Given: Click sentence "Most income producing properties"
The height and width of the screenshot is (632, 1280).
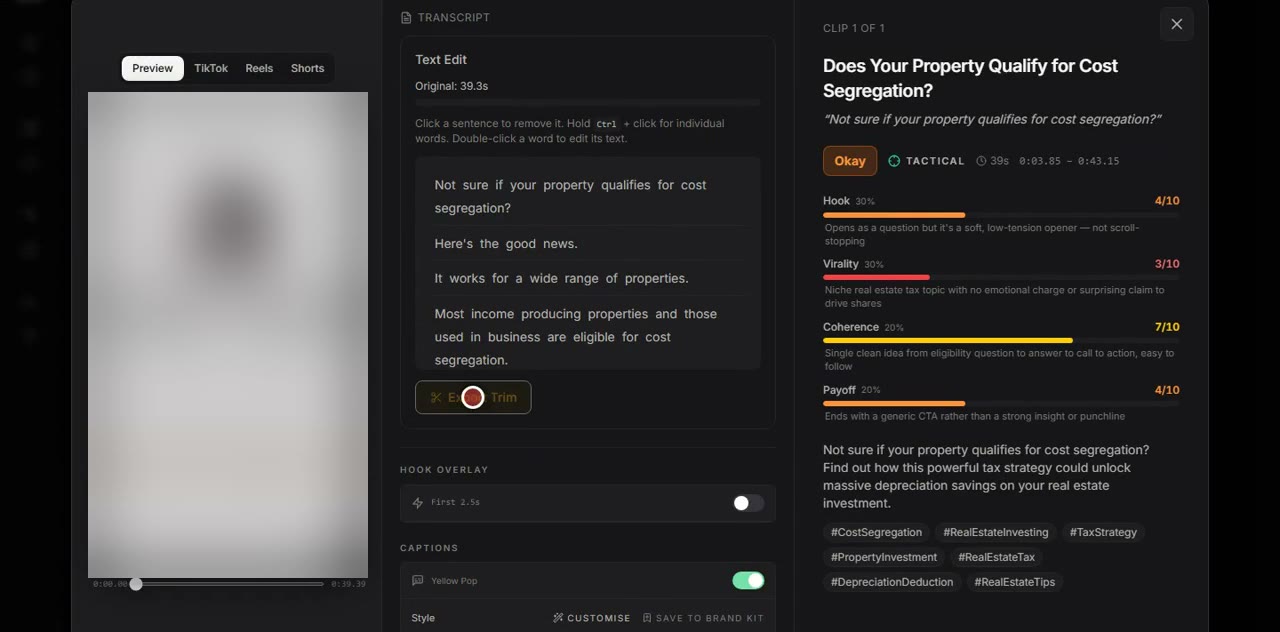Looking at the screenshot, I should click(x=576, y=337).
